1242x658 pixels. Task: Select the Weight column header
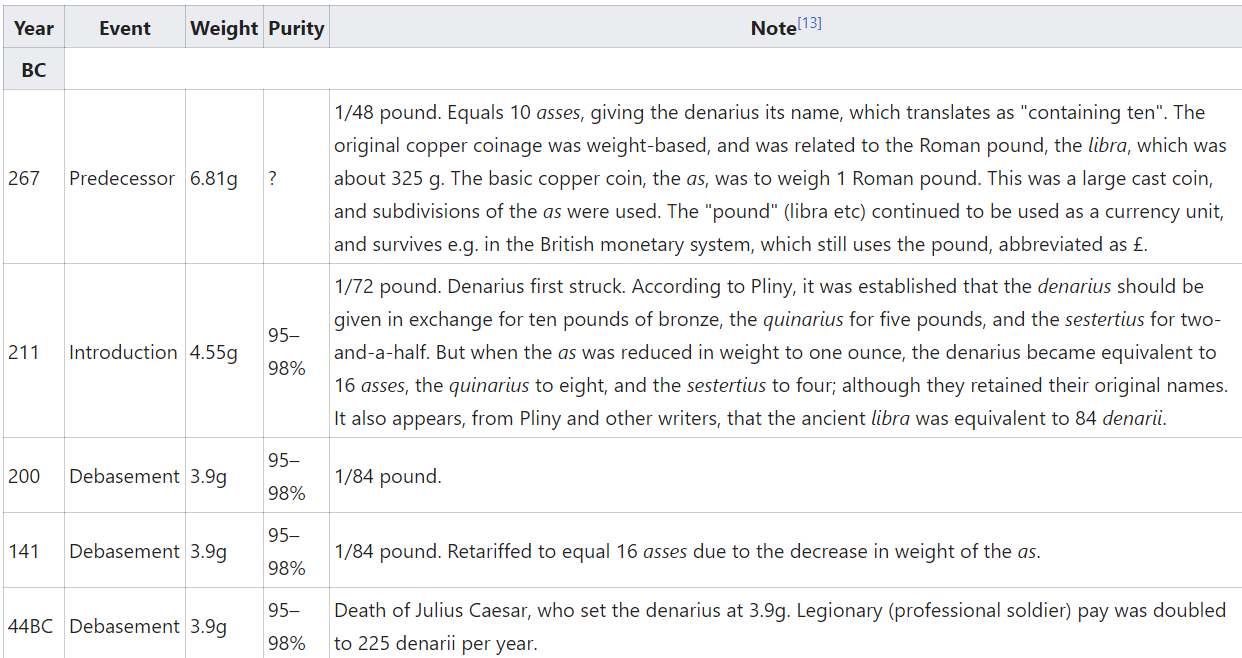click(x=224, y=28)
